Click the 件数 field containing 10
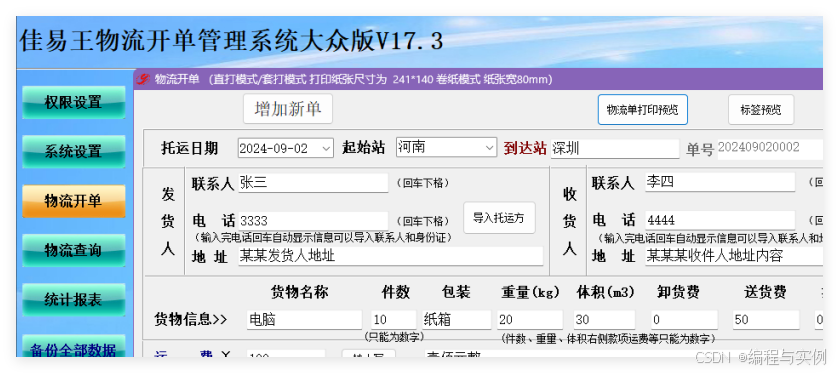The height and width of the screenshot is (373, 839). click(x=393, y=319)
